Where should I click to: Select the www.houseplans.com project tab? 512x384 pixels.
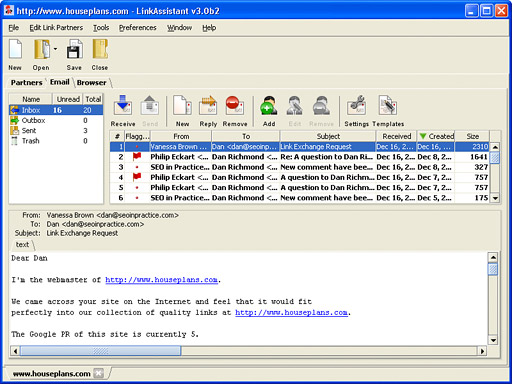(x=52, y=374)
